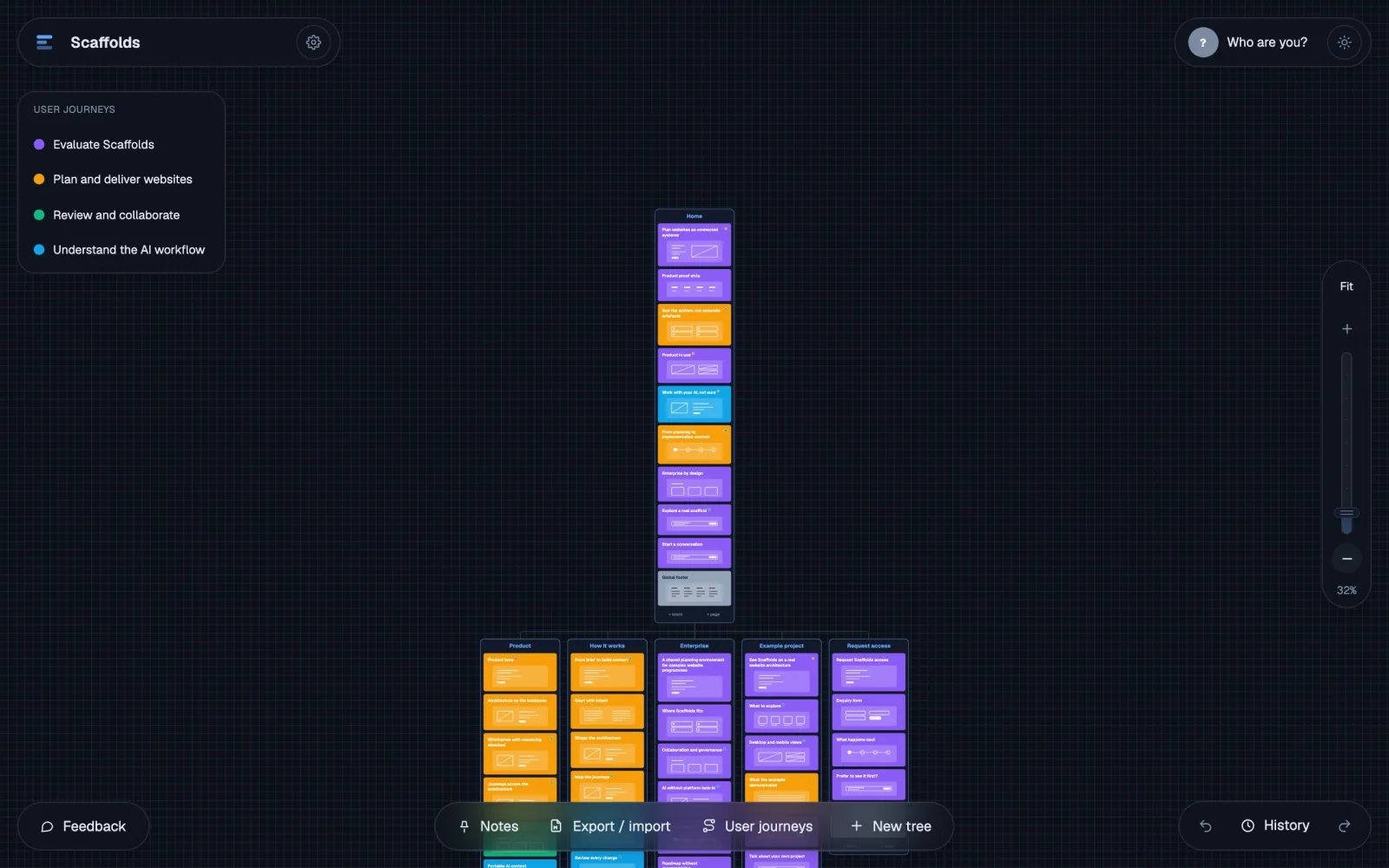Click '+ block' under Home page
1389x868 pixels.
pyautogui.click(x=675, y=615)
